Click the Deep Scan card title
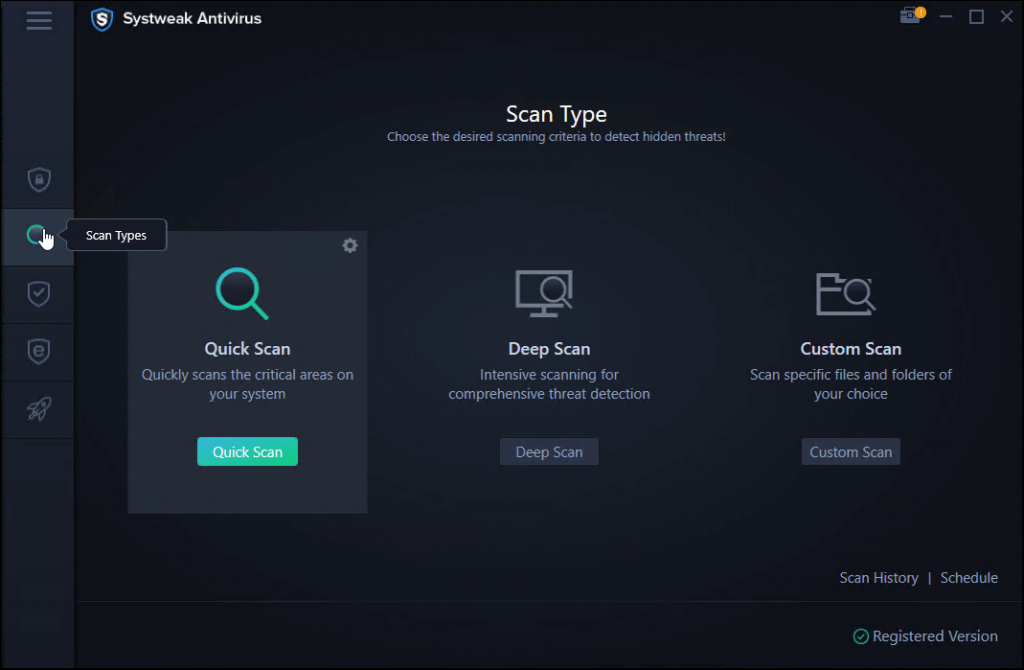This screenshot has width=1024, height=670. coord(549,349)
